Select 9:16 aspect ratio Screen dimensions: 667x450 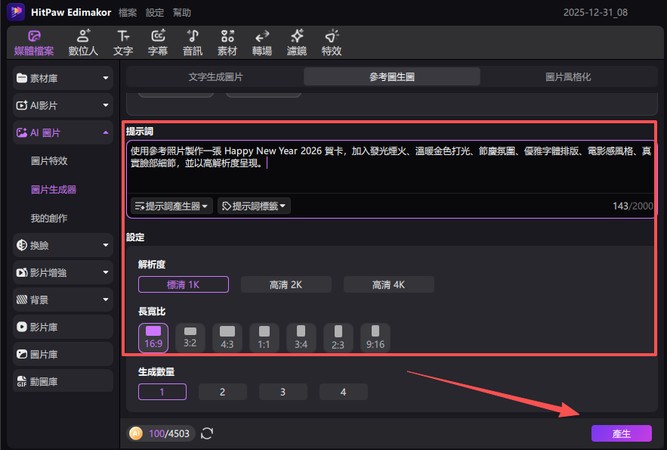tap(375, 338)
